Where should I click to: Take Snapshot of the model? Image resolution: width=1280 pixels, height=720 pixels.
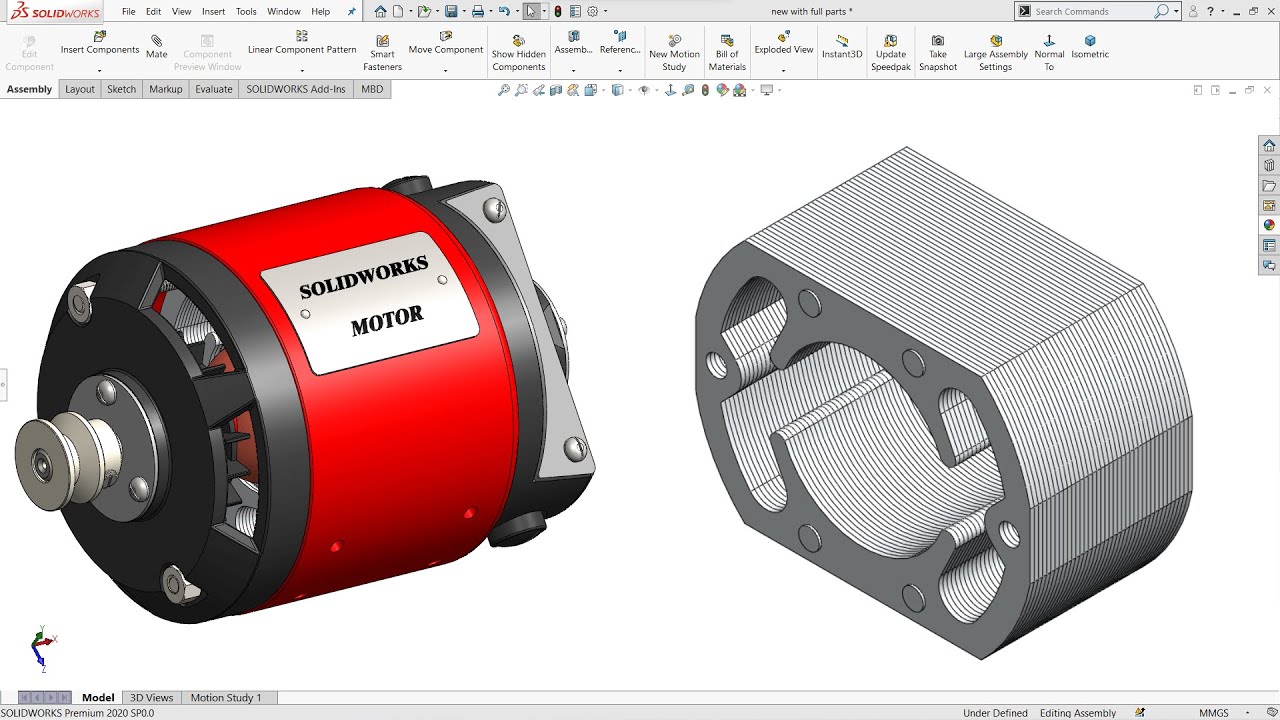(938, 53)
